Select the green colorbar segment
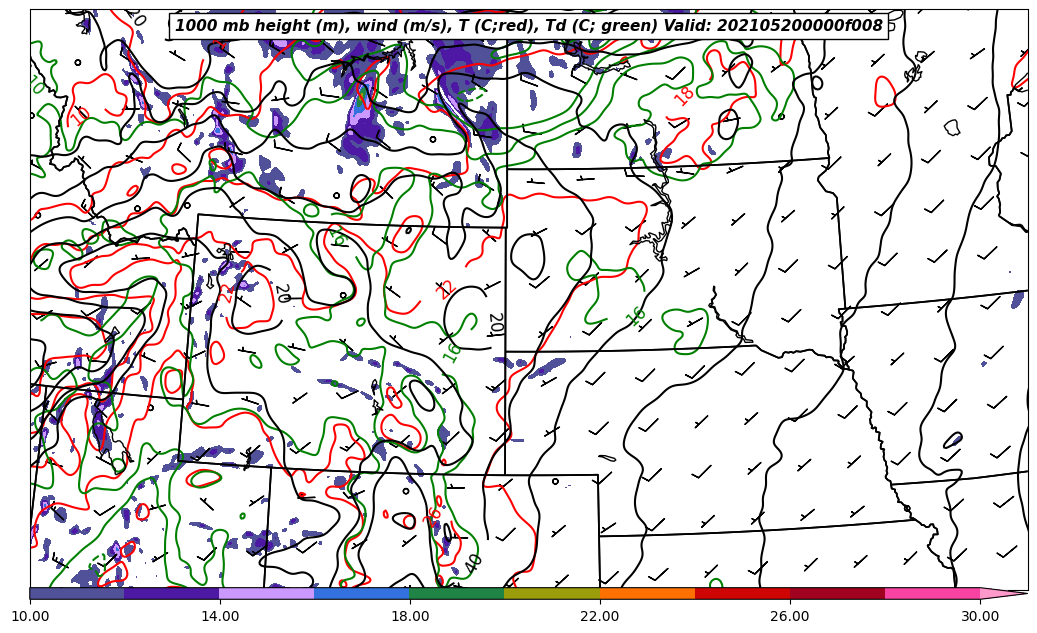The height and width of the screenshot is (633, 1037). point(456,593)
